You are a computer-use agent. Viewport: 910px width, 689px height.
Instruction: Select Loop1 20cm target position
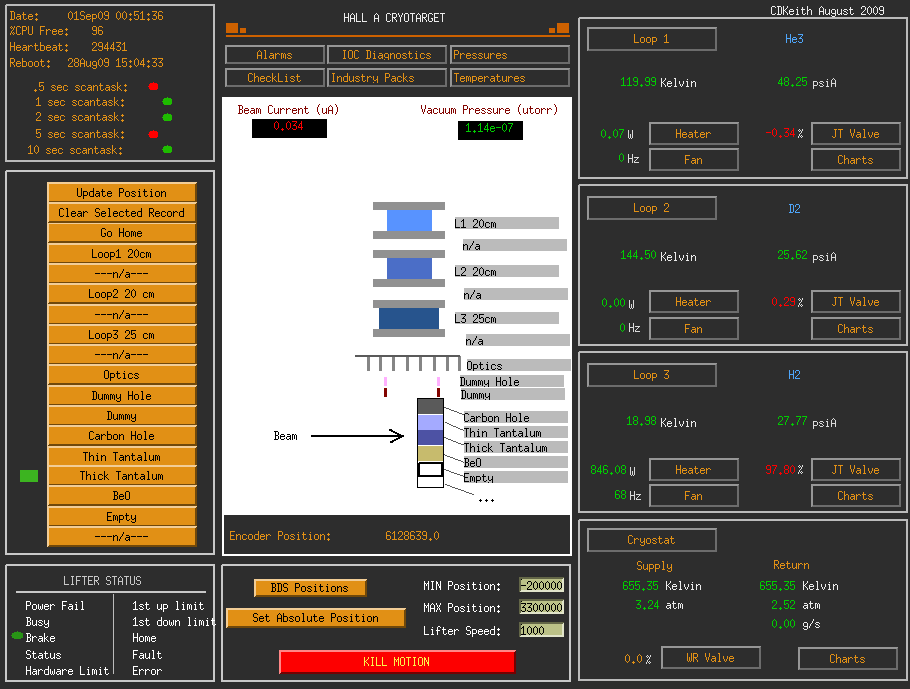(122, 254)
